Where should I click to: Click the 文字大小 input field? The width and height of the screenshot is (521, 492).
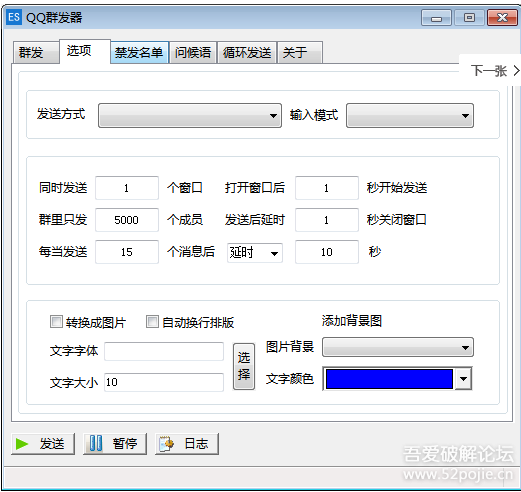164,382
